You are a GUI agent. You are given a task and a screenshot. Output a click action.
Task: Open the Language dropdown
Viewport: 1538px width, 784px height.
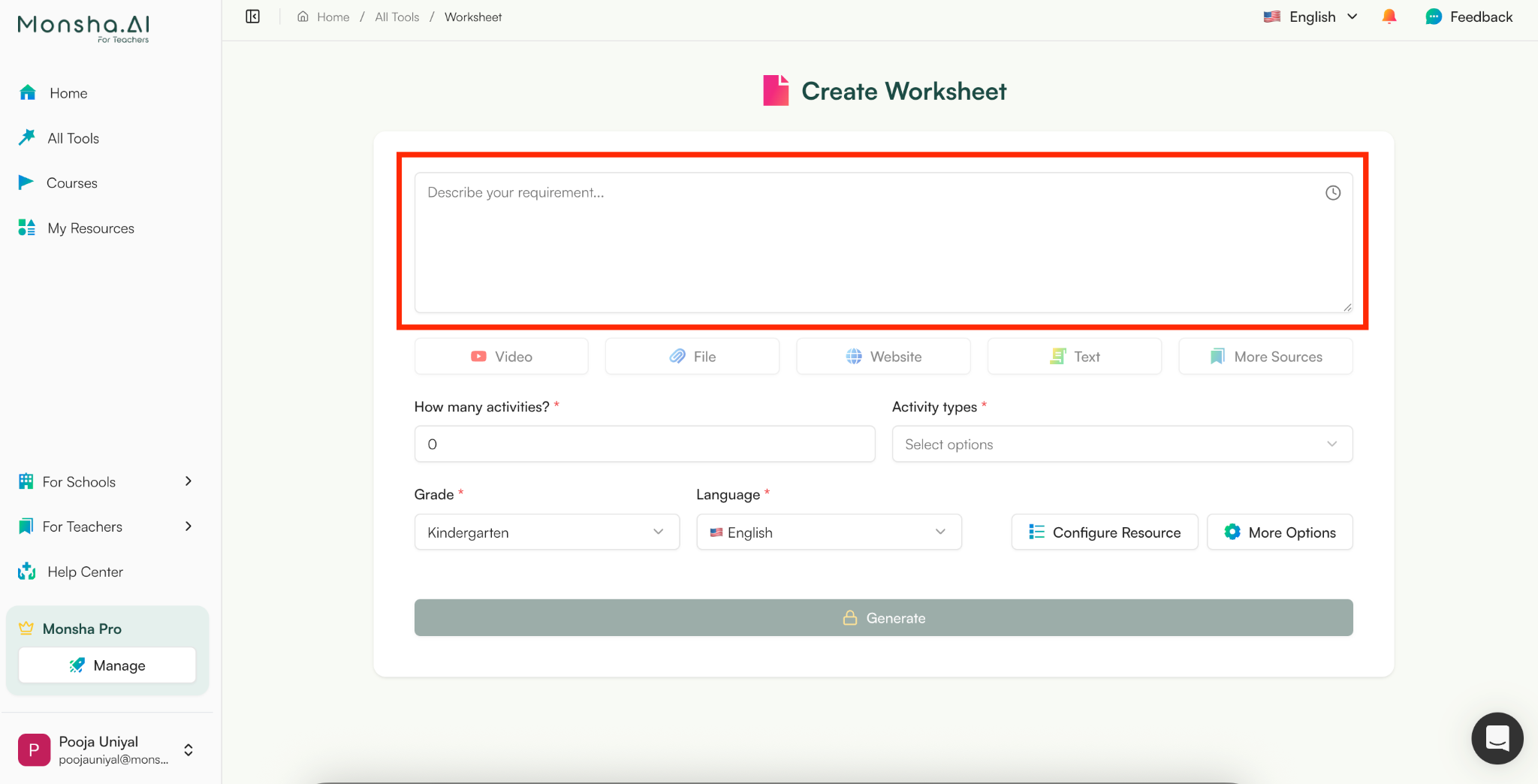pyautogui.click(x=828, y=532)
